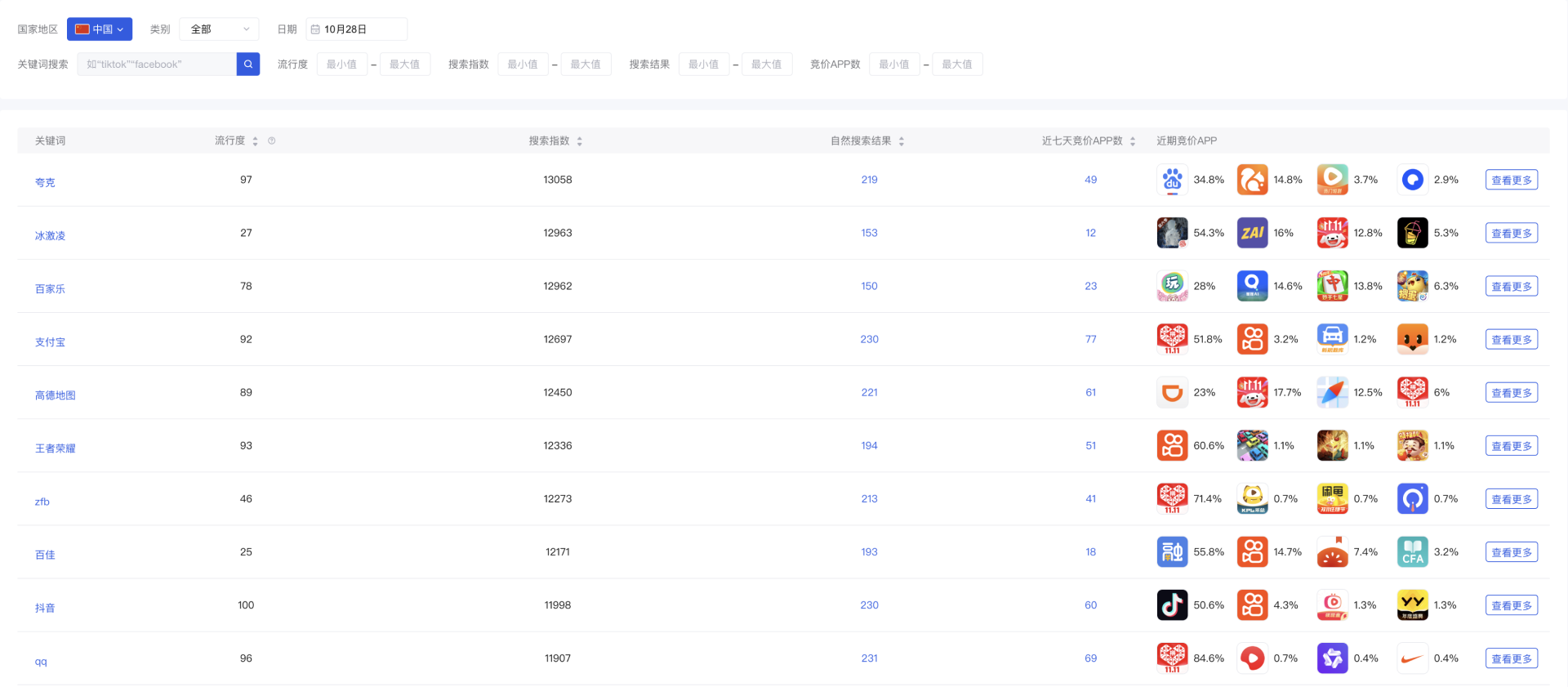Click the 搜索指数 maximum value field
1568x687 pixels.
586,64
